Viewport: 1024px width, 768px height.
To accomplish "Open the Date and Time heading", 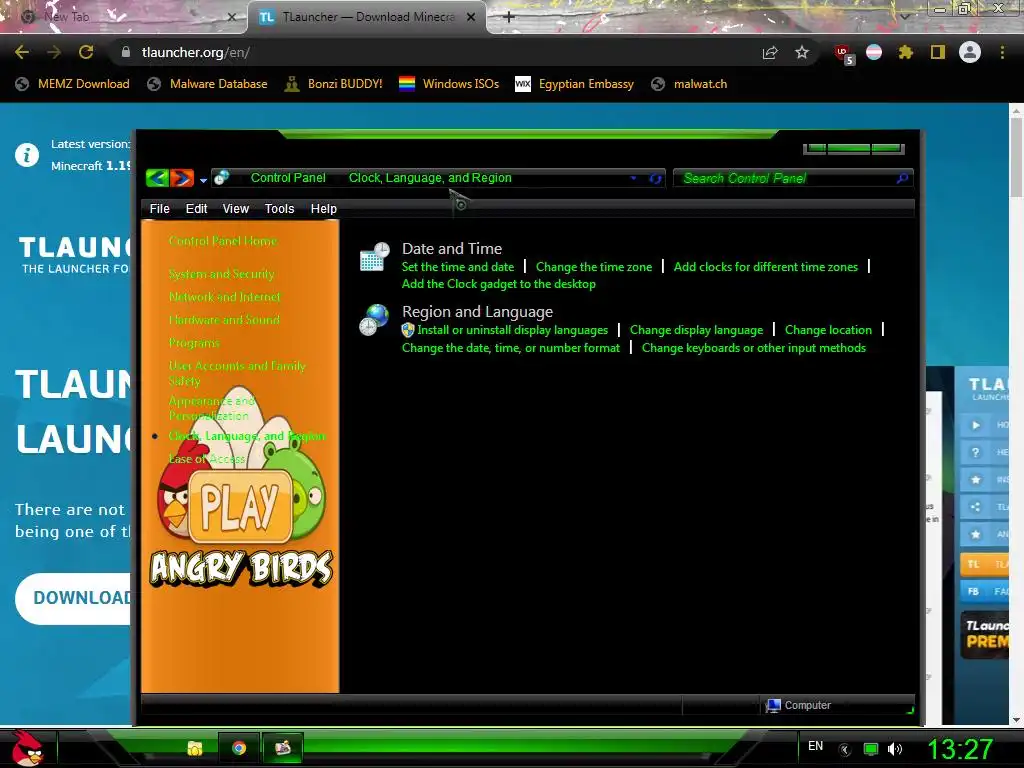I will coord(452,249).
